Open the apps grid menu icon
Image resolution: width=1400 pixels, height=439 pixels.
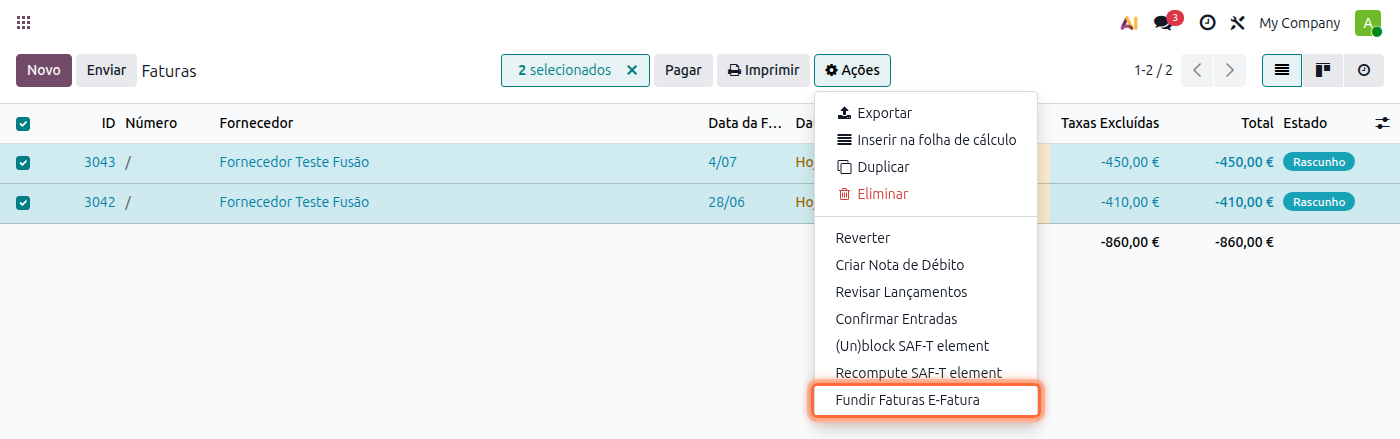point(24,22)
